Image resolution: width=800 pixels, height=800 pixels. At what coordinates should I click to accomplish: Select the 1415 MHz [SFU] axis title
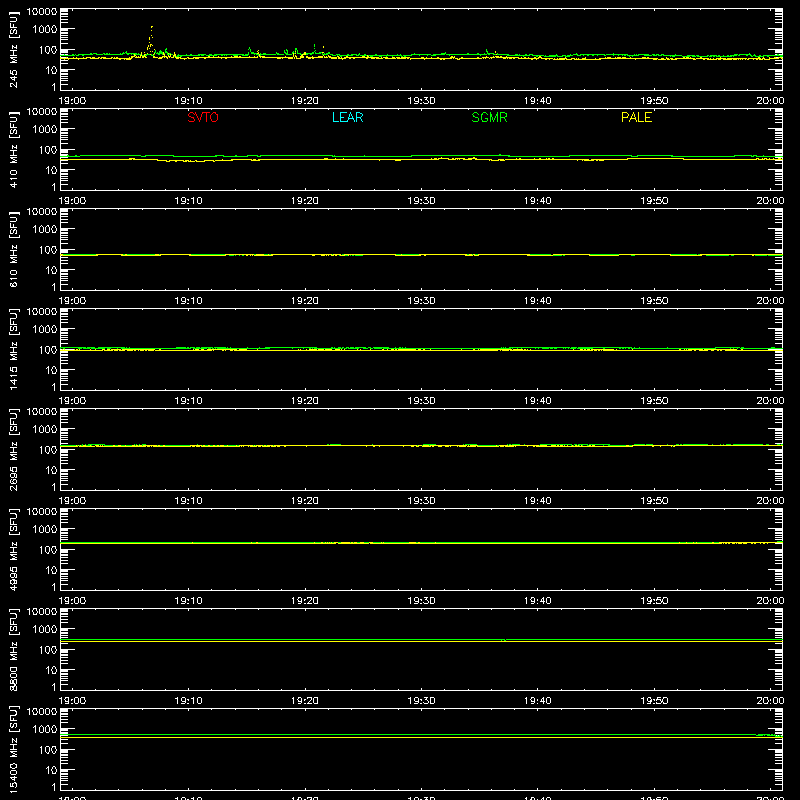13,349
